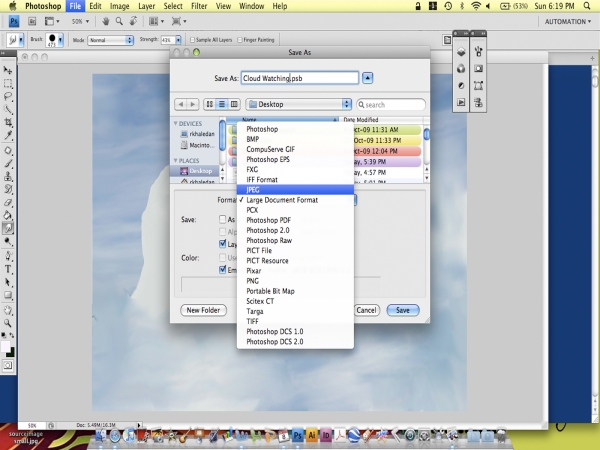Collapse the DEVICES sidebar section

pos(176,123)
